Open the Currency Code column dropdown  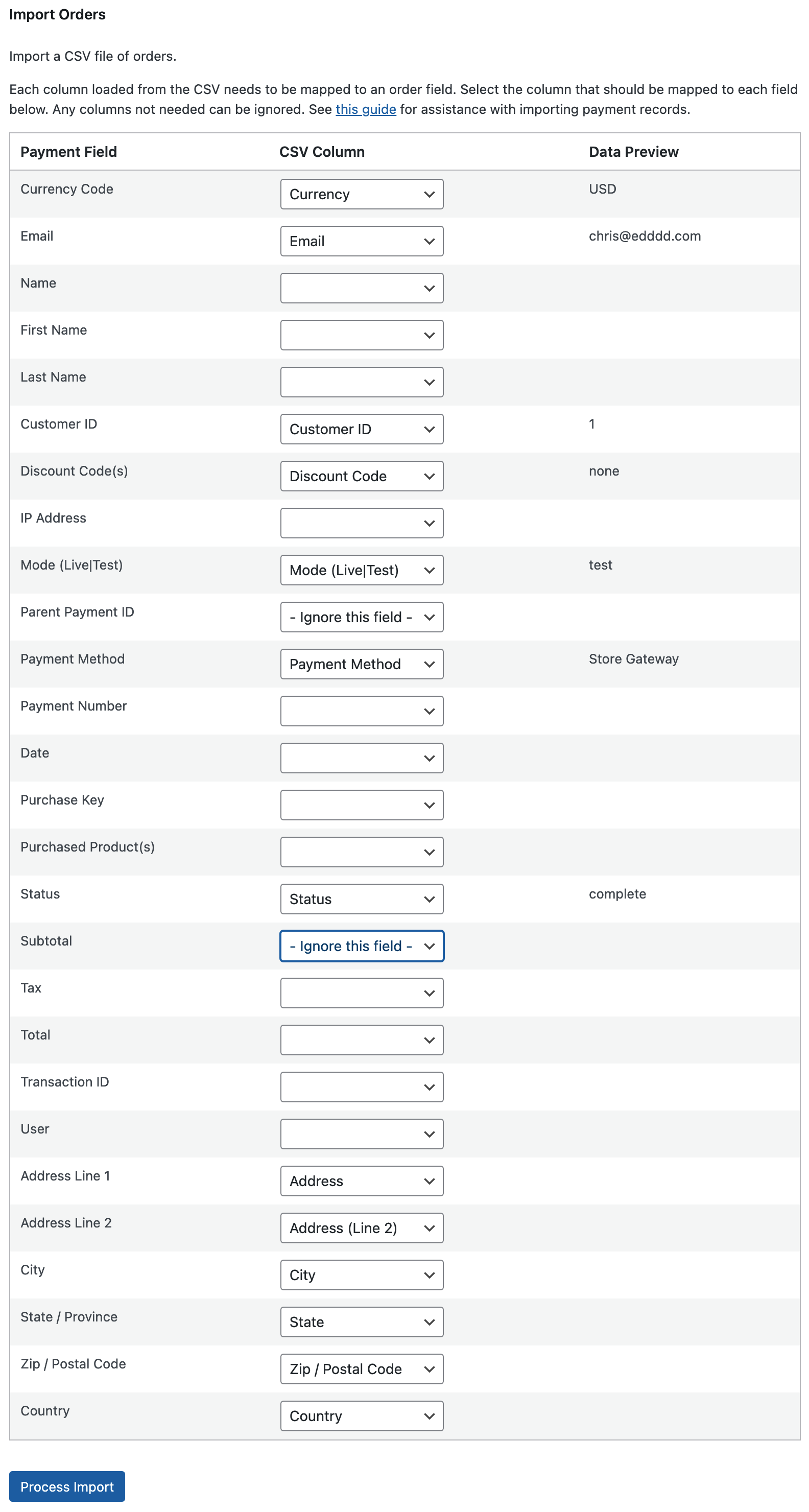pos(362,194)
